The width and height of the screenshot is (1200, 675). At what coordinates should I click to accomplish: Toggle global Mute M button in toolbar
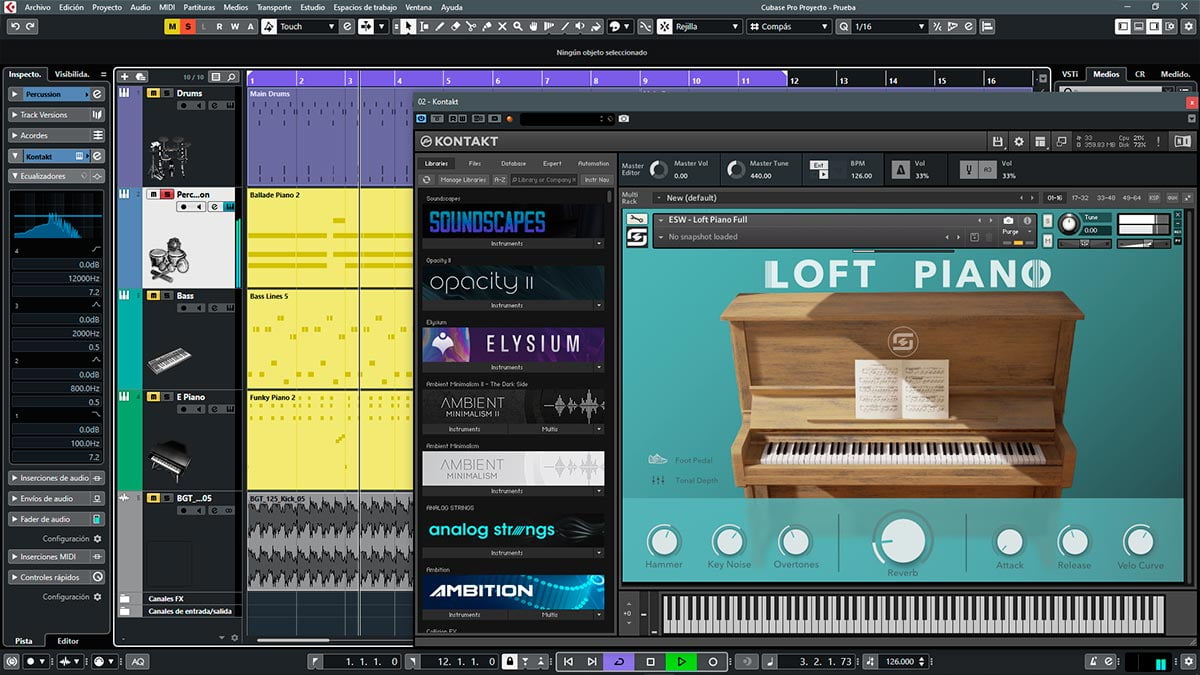click(x=173, y=26)
